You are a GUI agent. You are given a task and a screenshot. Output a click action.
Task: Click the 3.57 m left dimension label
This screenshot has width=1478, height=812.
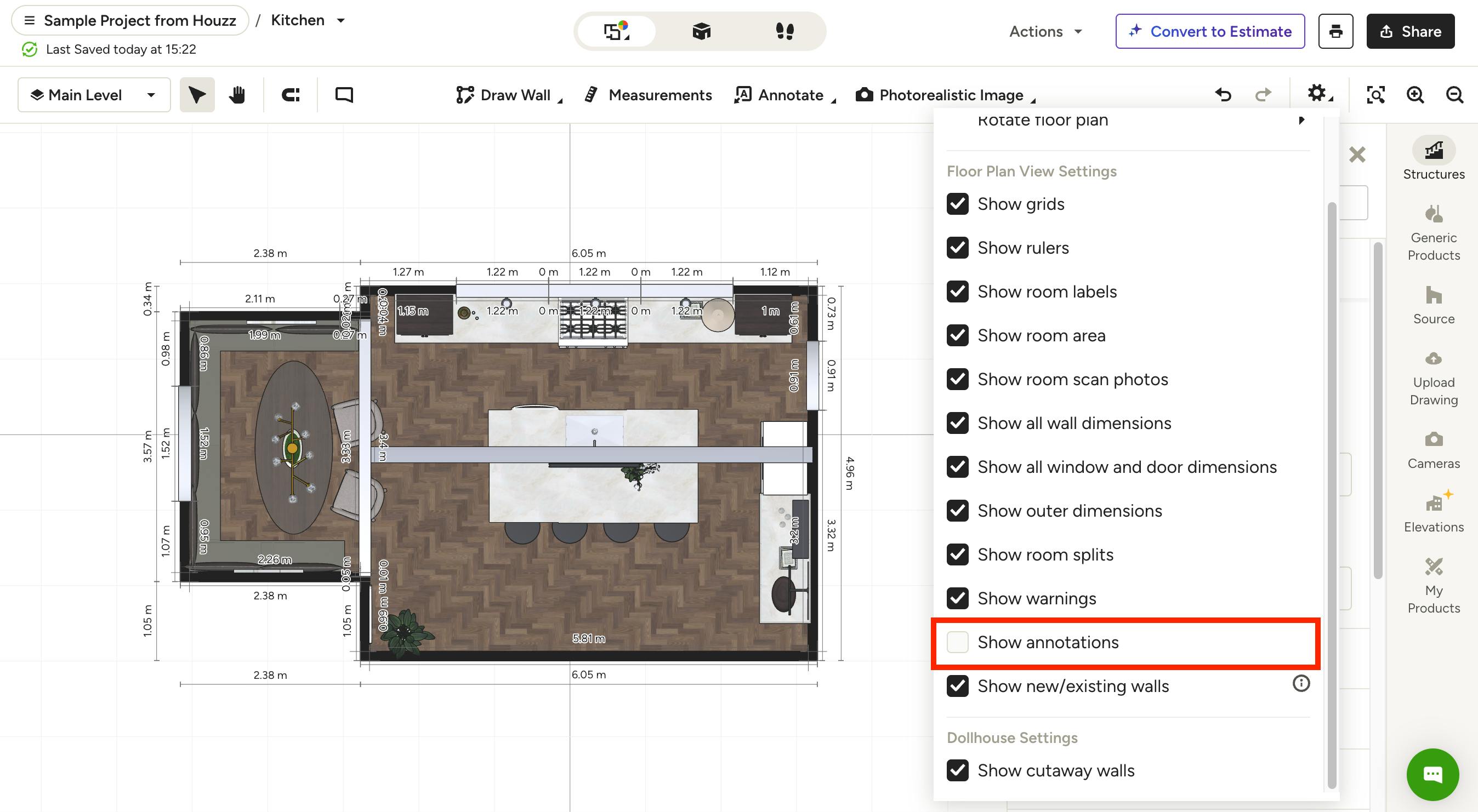click(x=147, y=447)
